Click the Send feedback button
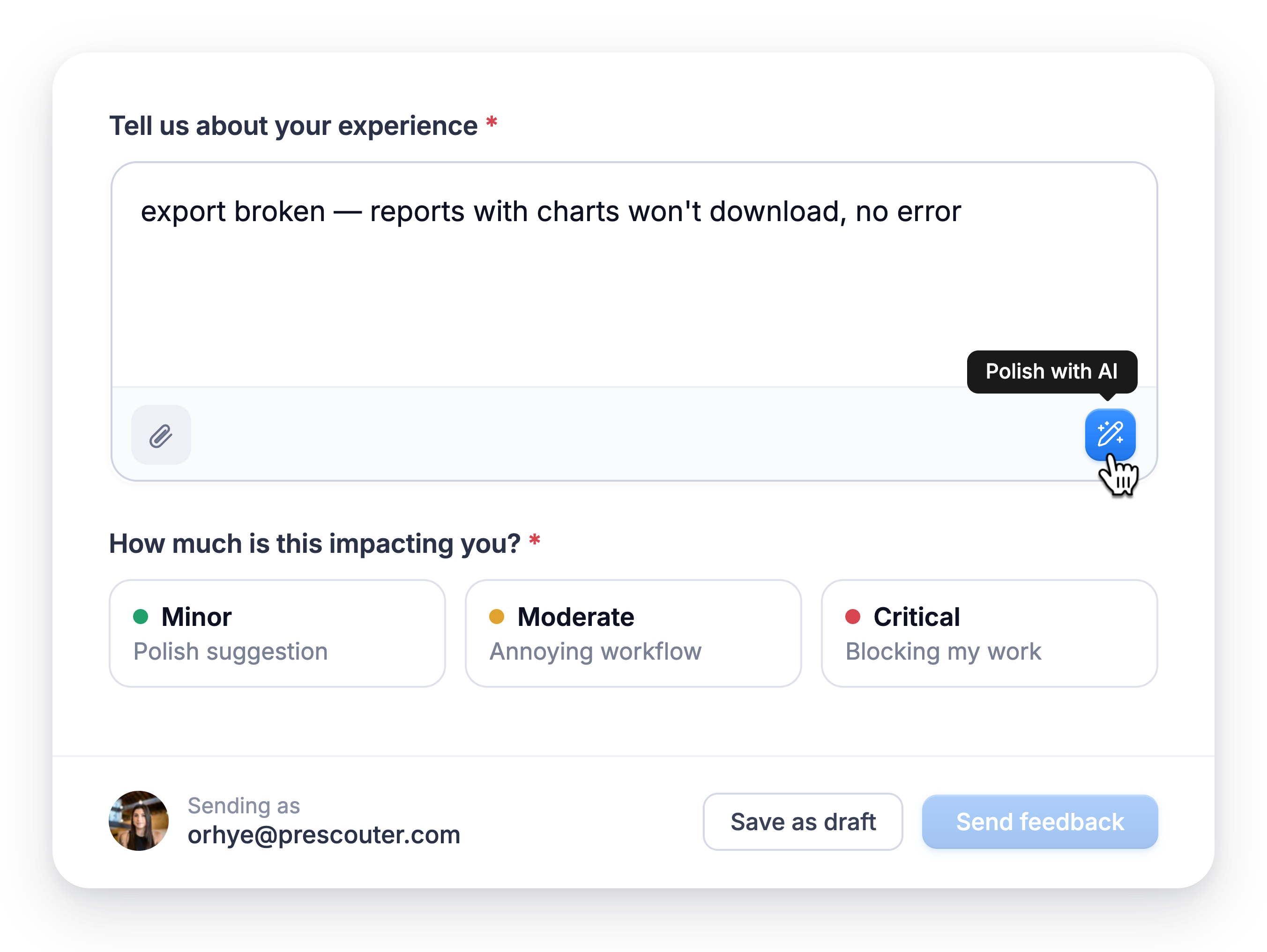This screenshot has height=952, width=1267. 1040,821
